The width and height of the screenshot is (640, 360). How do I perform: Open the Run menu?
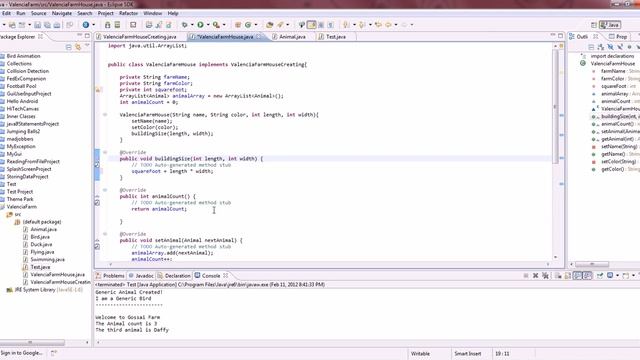pos(21,13)
